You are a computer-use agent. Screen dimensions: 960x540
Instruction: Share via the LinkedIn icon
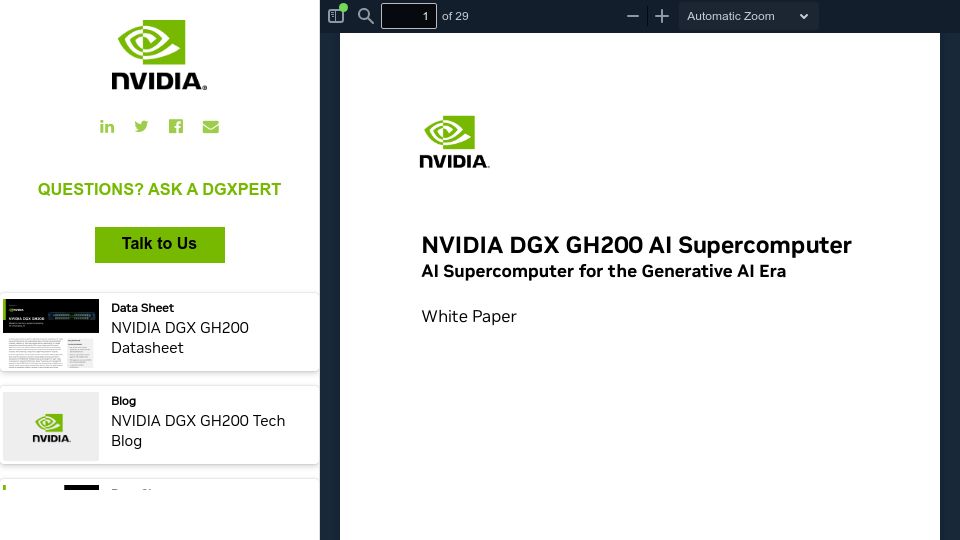[x=107, y=127]
